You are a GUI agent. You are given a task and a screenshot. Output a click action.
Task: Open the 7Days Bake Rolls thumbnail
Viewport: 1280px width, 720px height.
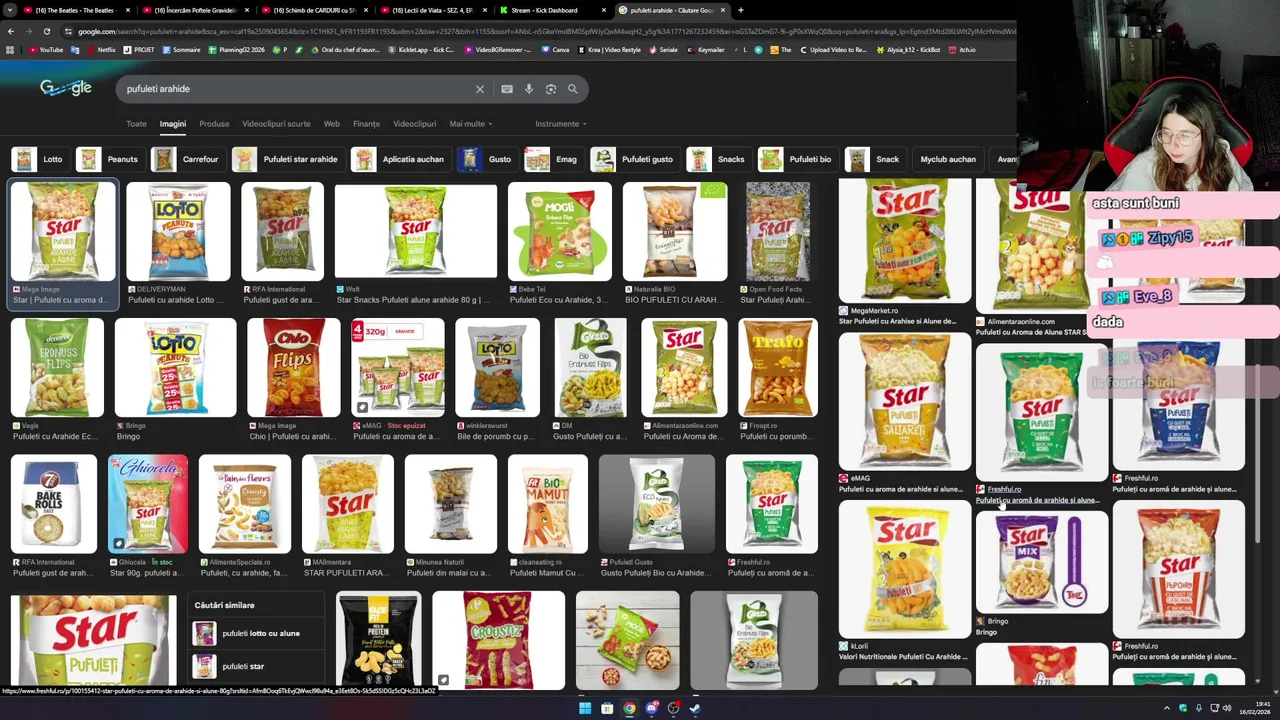pyautogui.click(x=54, y=504)
